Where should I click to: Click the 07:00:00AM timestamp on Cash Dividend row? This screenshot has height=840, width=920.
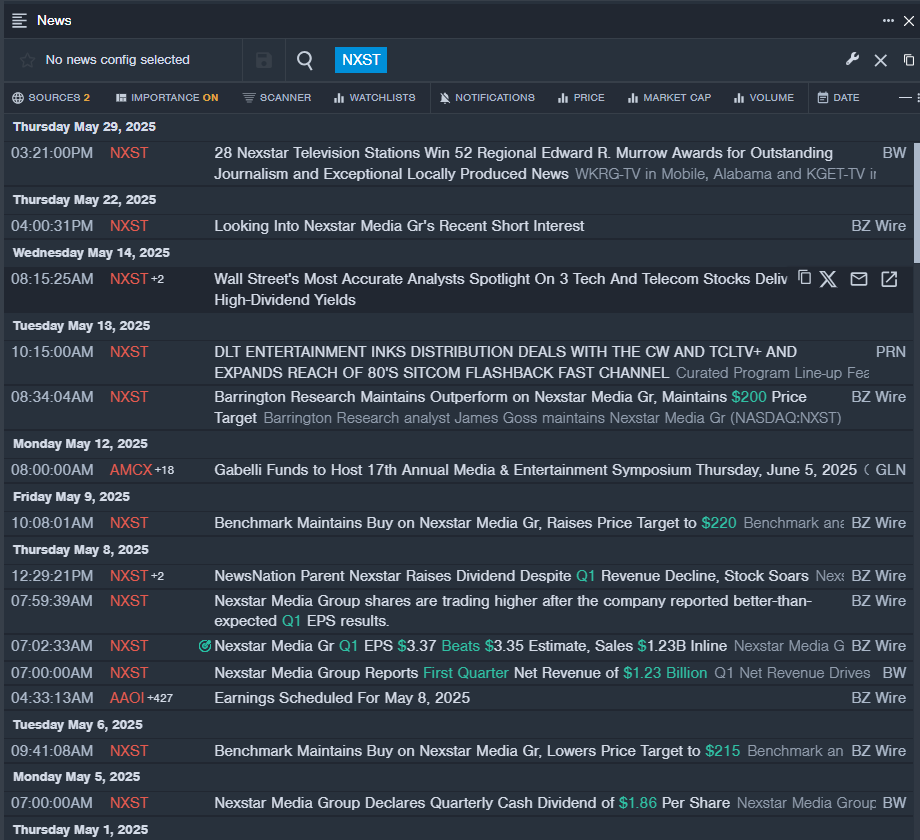click(x=52, y=802)
